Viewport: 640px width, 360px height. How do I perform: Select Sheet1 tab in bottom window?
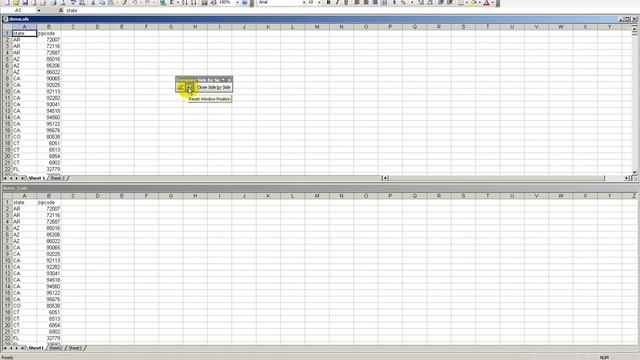(36, 348)
